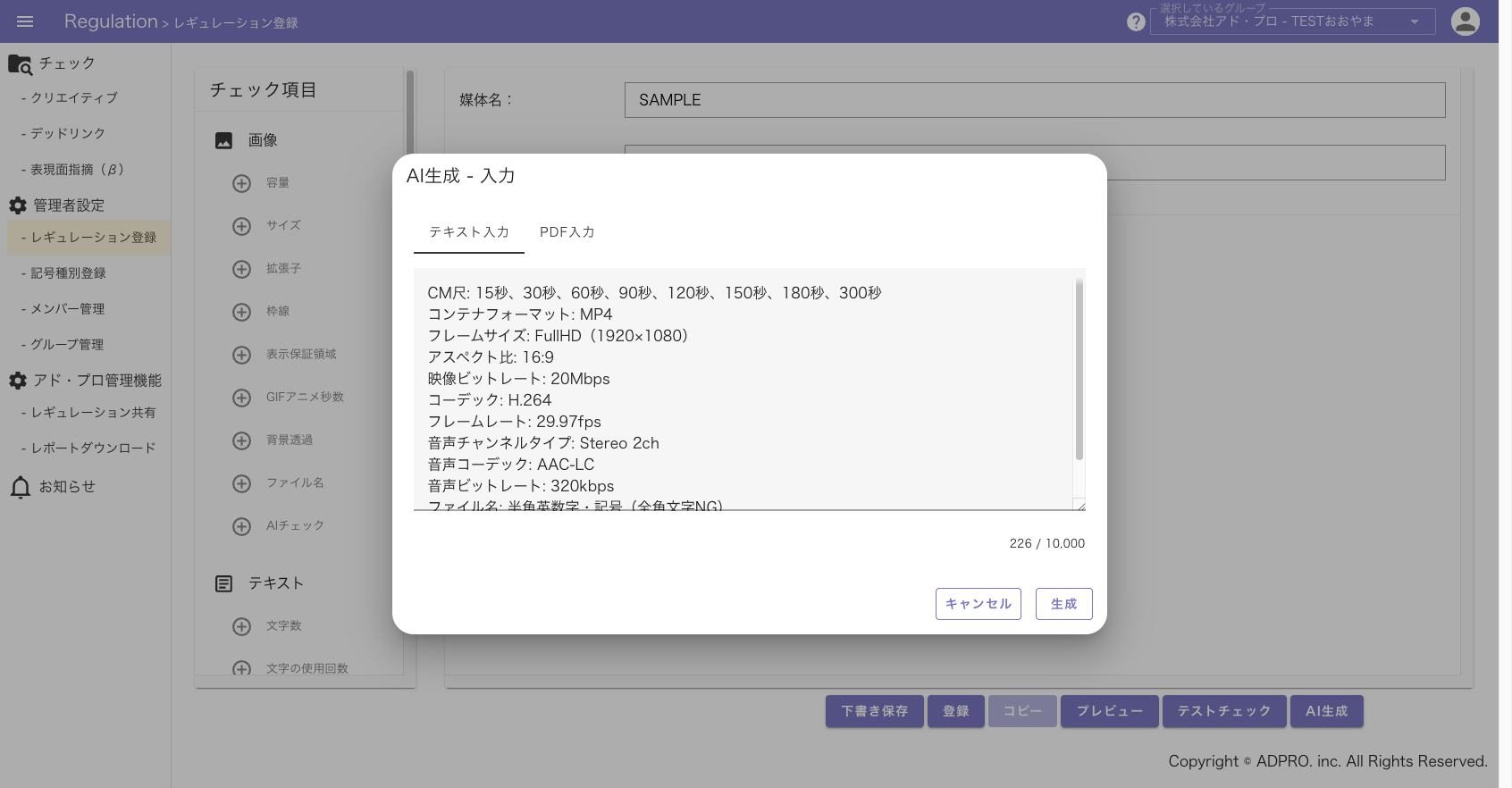
Task: Click the 管理者設定 gear icon
Action: tap(18, 205)
